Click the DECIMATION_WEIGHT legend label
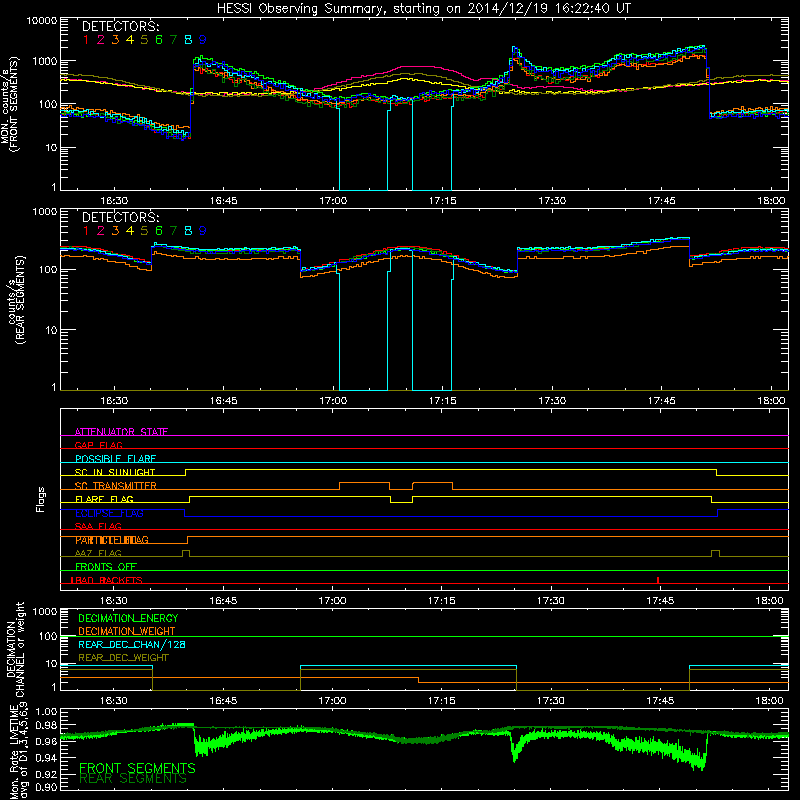The width and height of the screenshot is (800, 800). [x=127, y=631]
